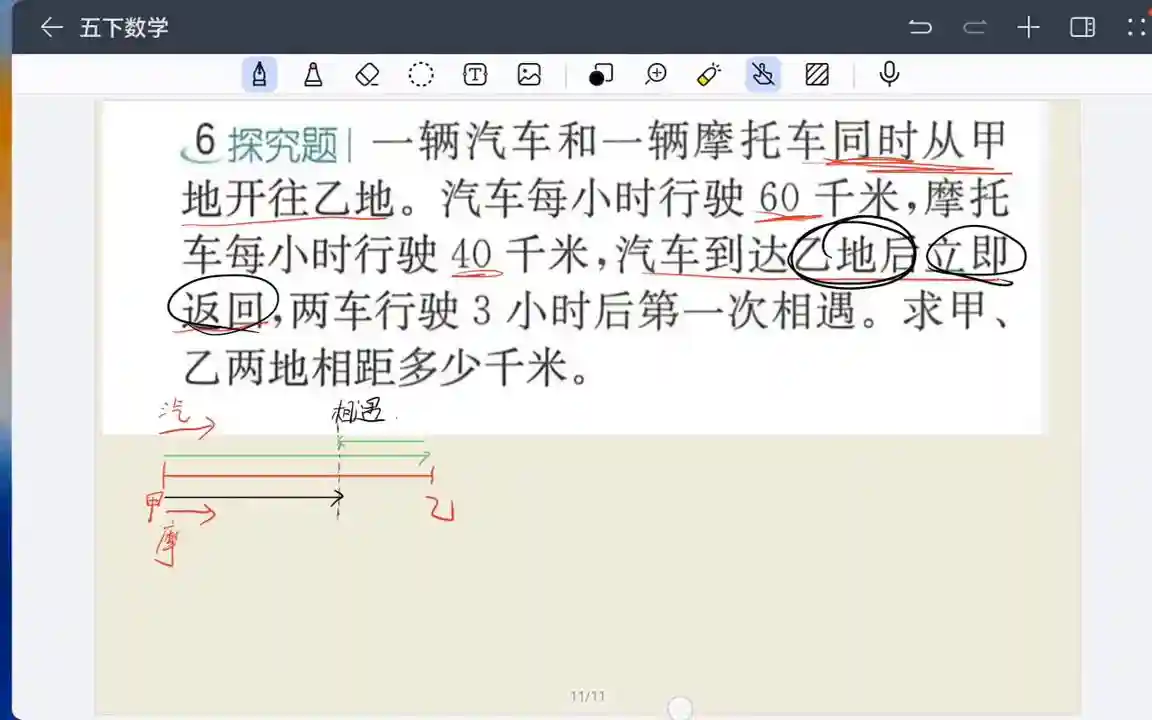Add a new page with plus icon

[x=1028, y=27]
